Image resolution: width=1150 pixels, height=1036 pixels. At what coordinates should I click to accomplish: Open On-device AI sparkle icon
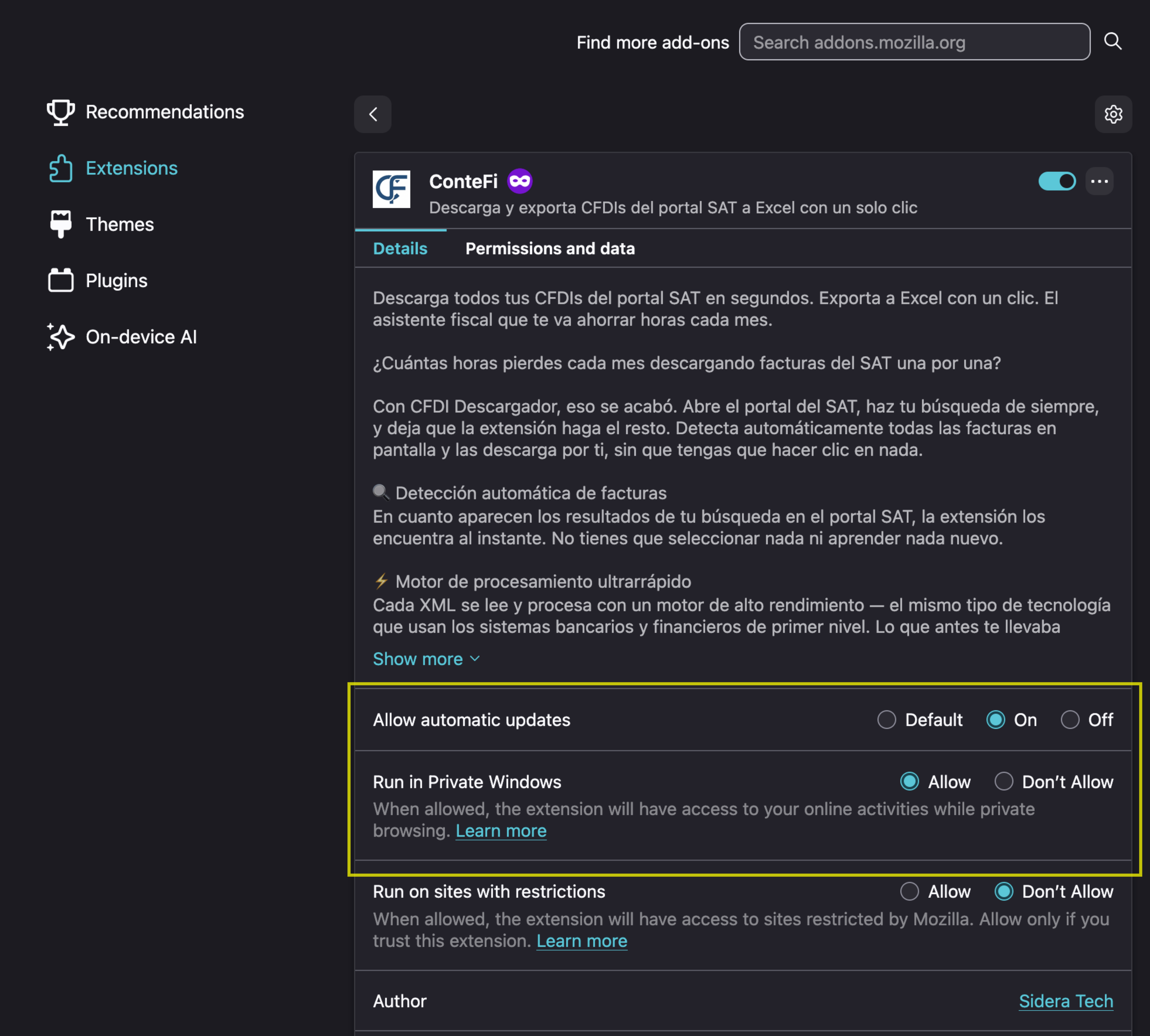(x=60, y=337)
